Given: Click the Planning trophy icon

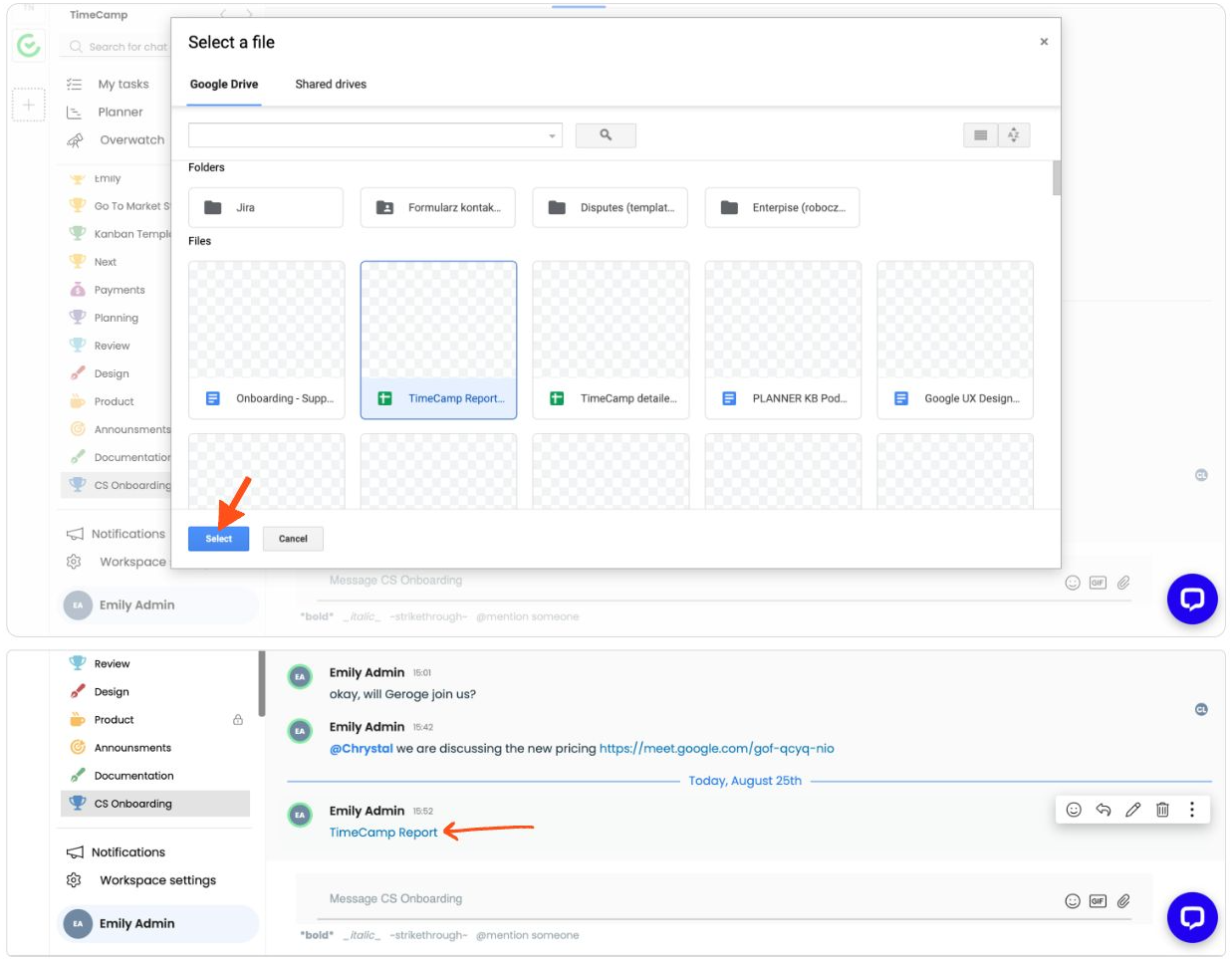Looking at the screenshot, I should [77, 317].
